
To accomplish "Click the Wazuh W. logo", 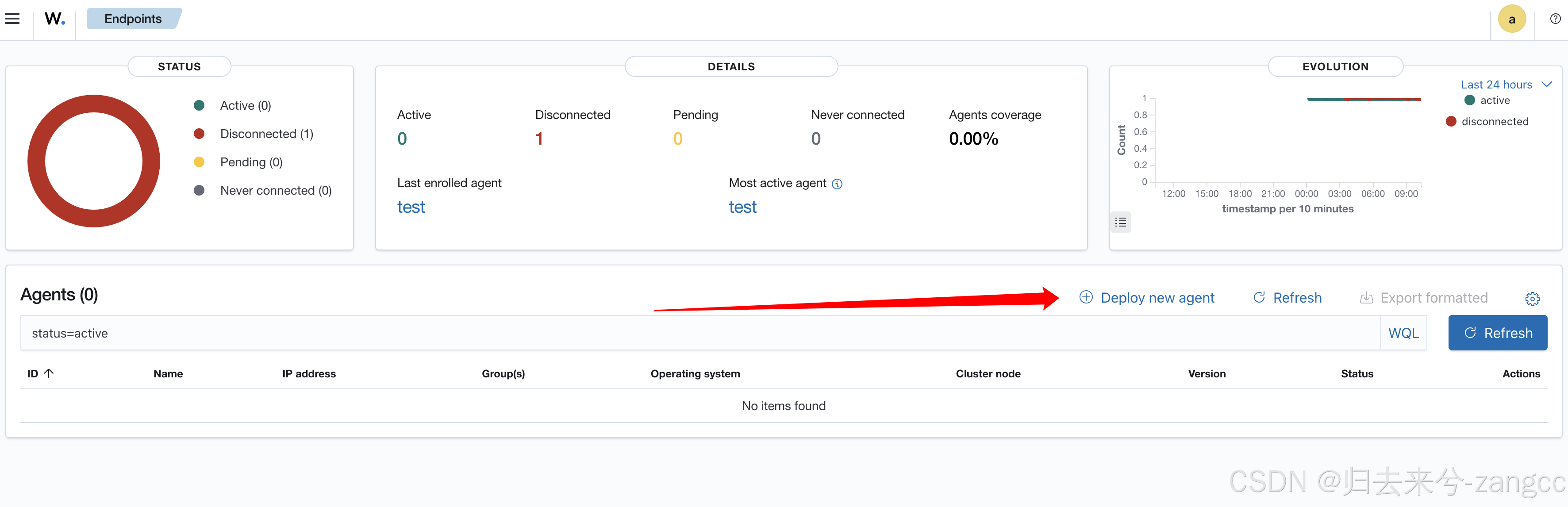I will pyautogui.click(x=54, y=19).
